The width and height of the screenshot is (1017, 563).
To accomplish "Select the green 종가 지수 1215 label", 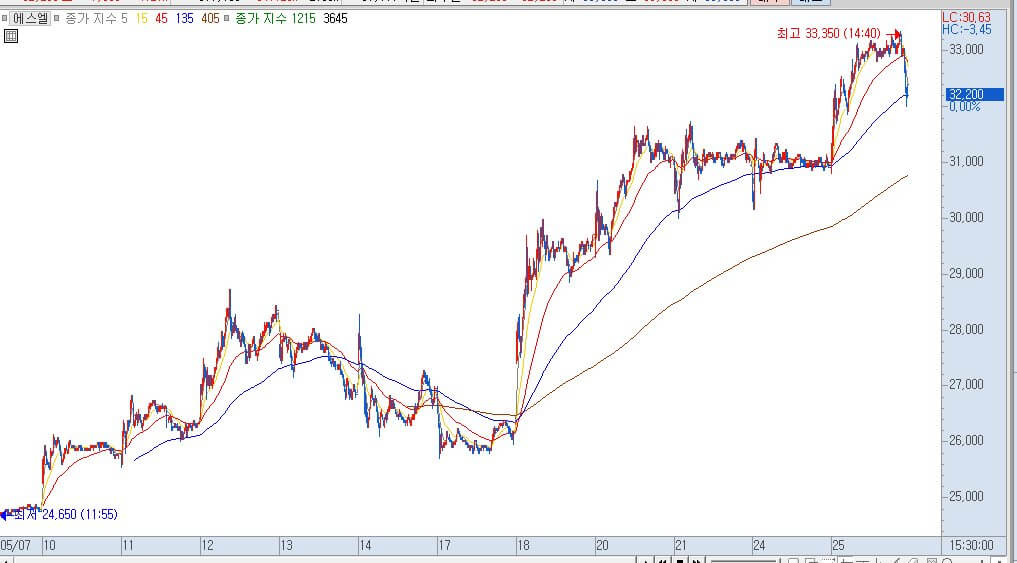I will coord(274,19).
